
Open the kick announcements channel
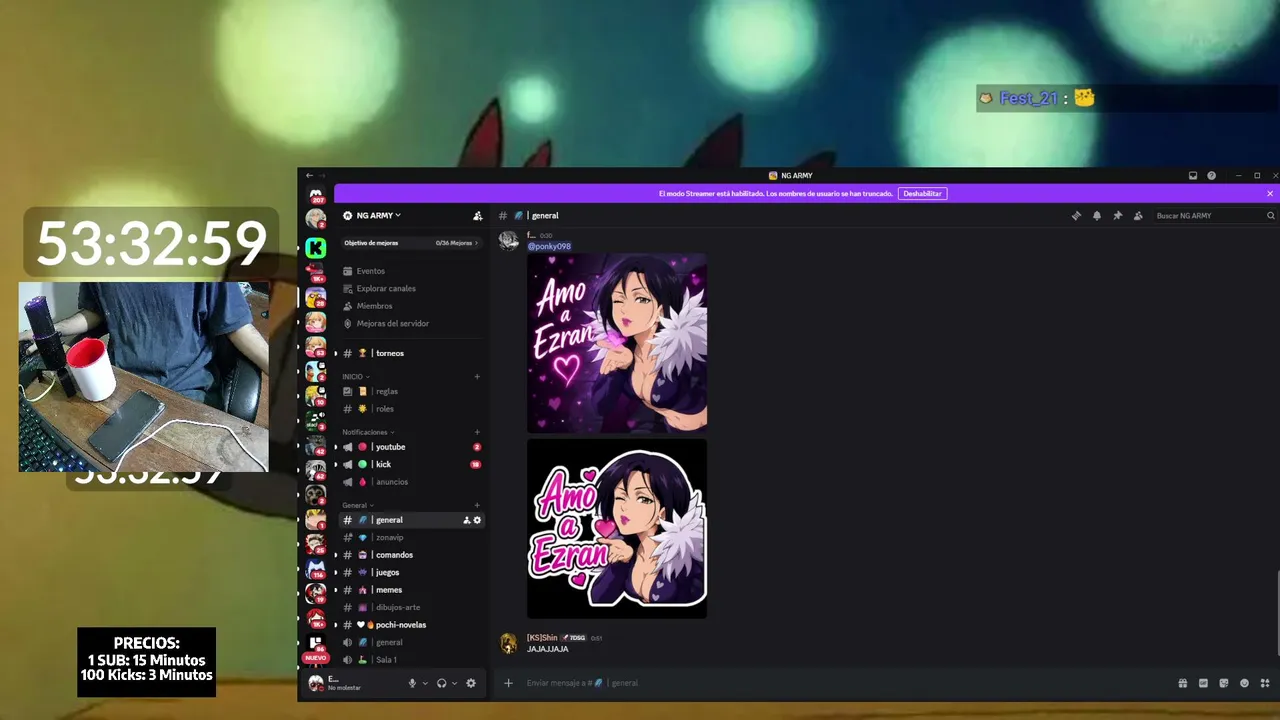[x=412, y=464]
